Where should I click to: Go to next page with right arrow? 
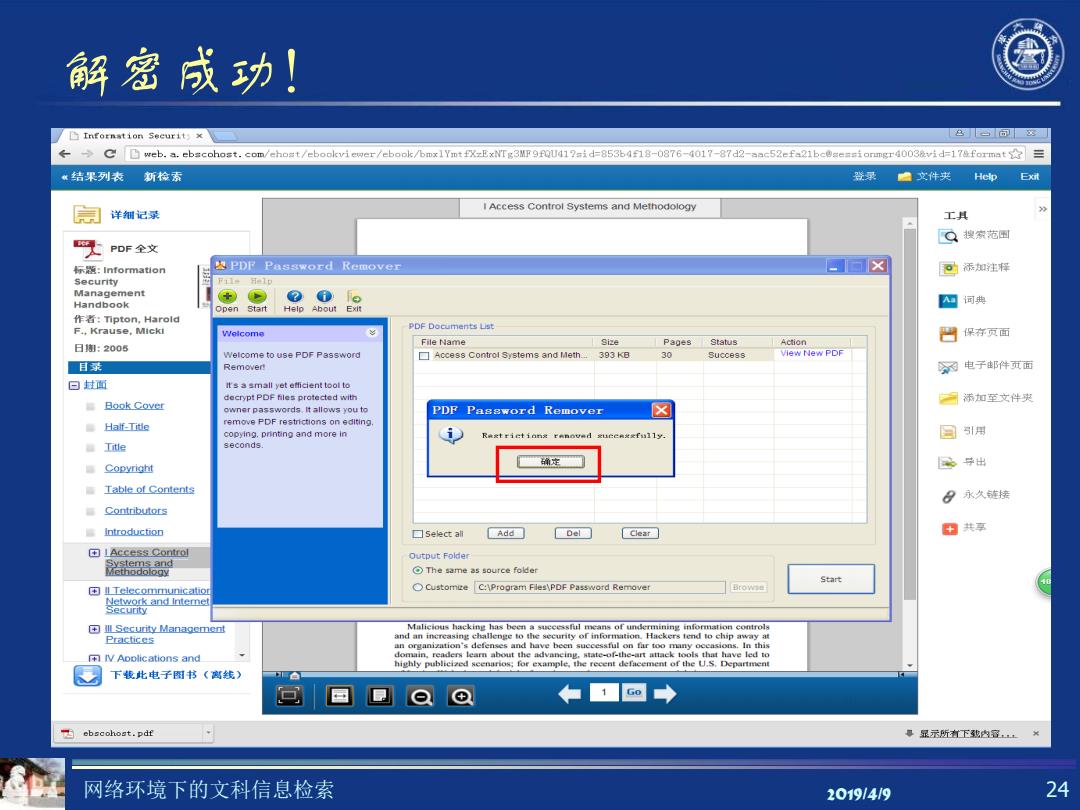pos(665,694)
